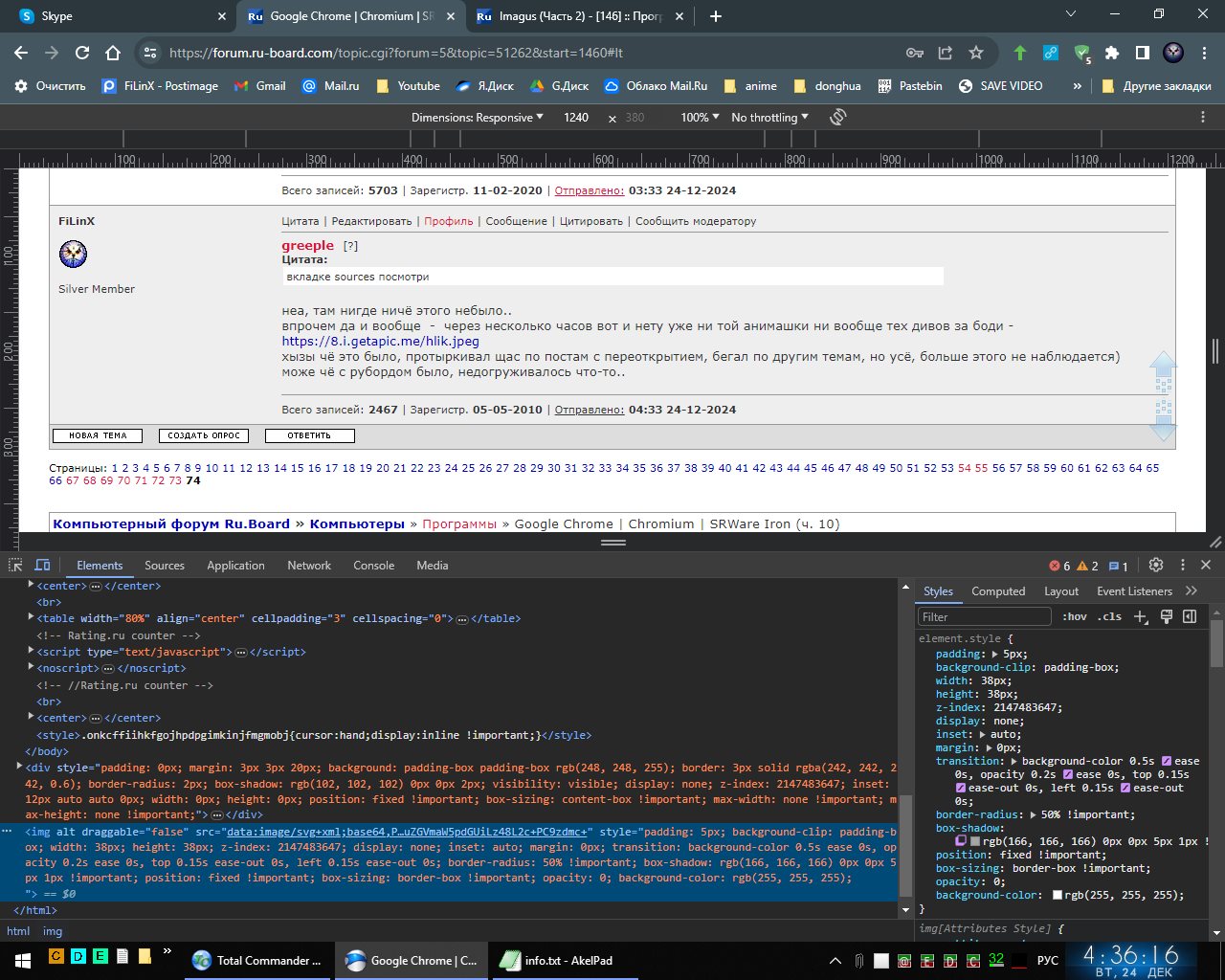Click the paintbrush rendering emulations icon
This screenshot has width=1225, height=980.
click(x=1166, y=616)
